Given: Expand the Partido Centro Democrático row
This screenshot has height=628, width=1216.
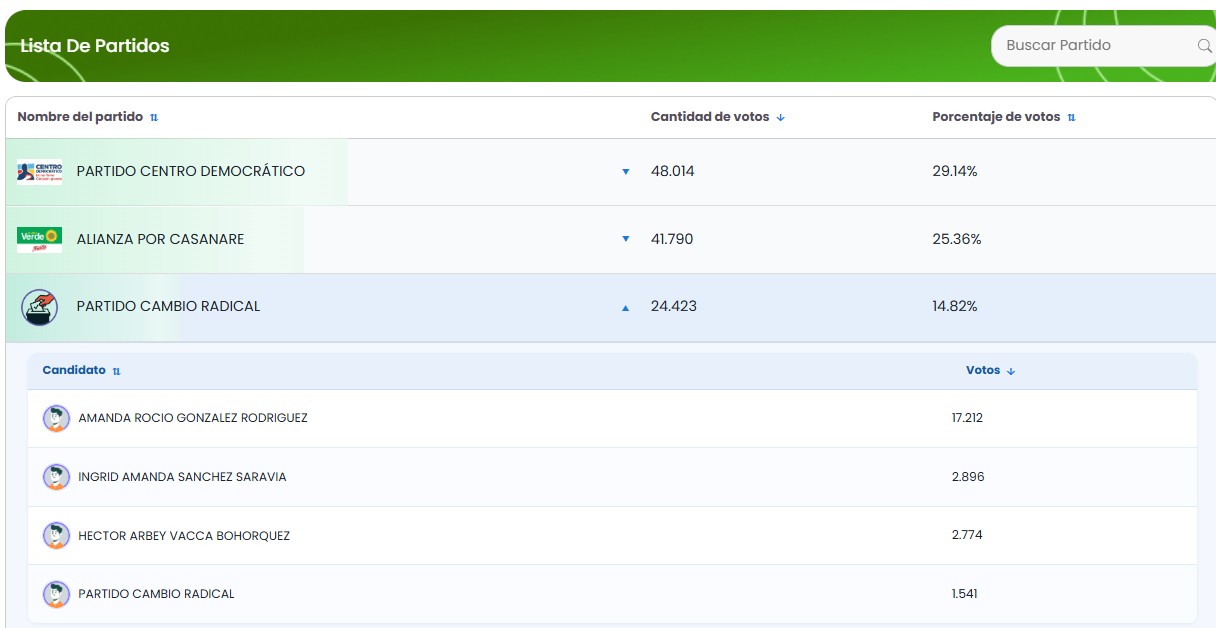Looking at the screenshot, I should pyautogui.click(x=626, y=171).
